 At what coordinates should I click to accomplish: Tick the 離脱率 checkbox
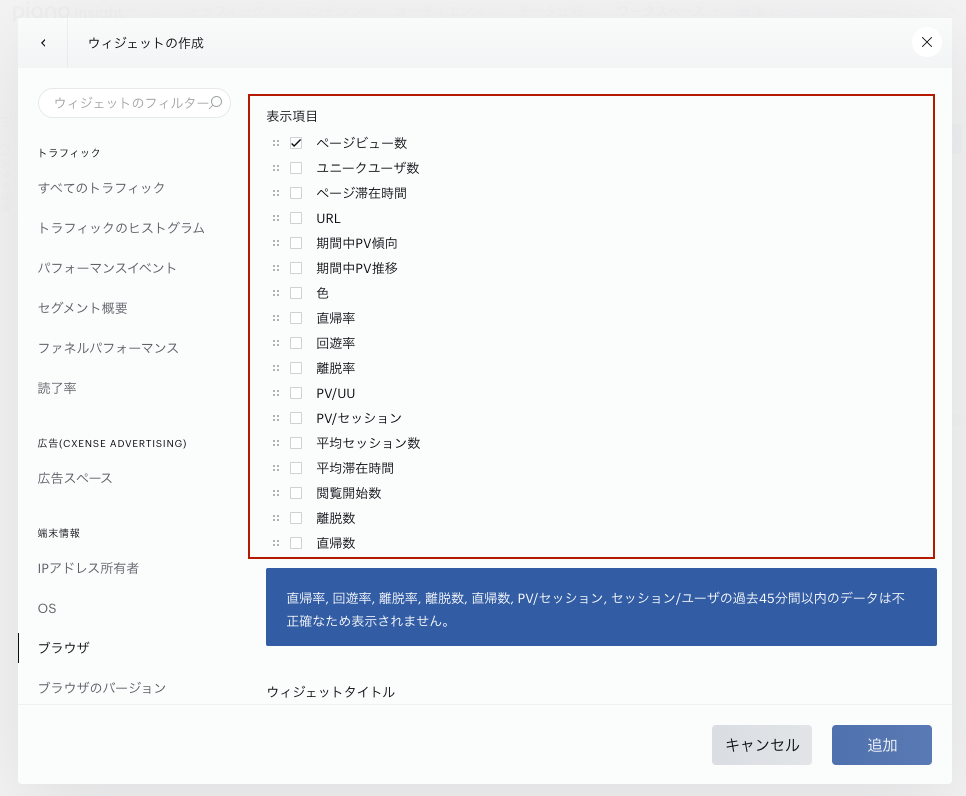(296, 368)
